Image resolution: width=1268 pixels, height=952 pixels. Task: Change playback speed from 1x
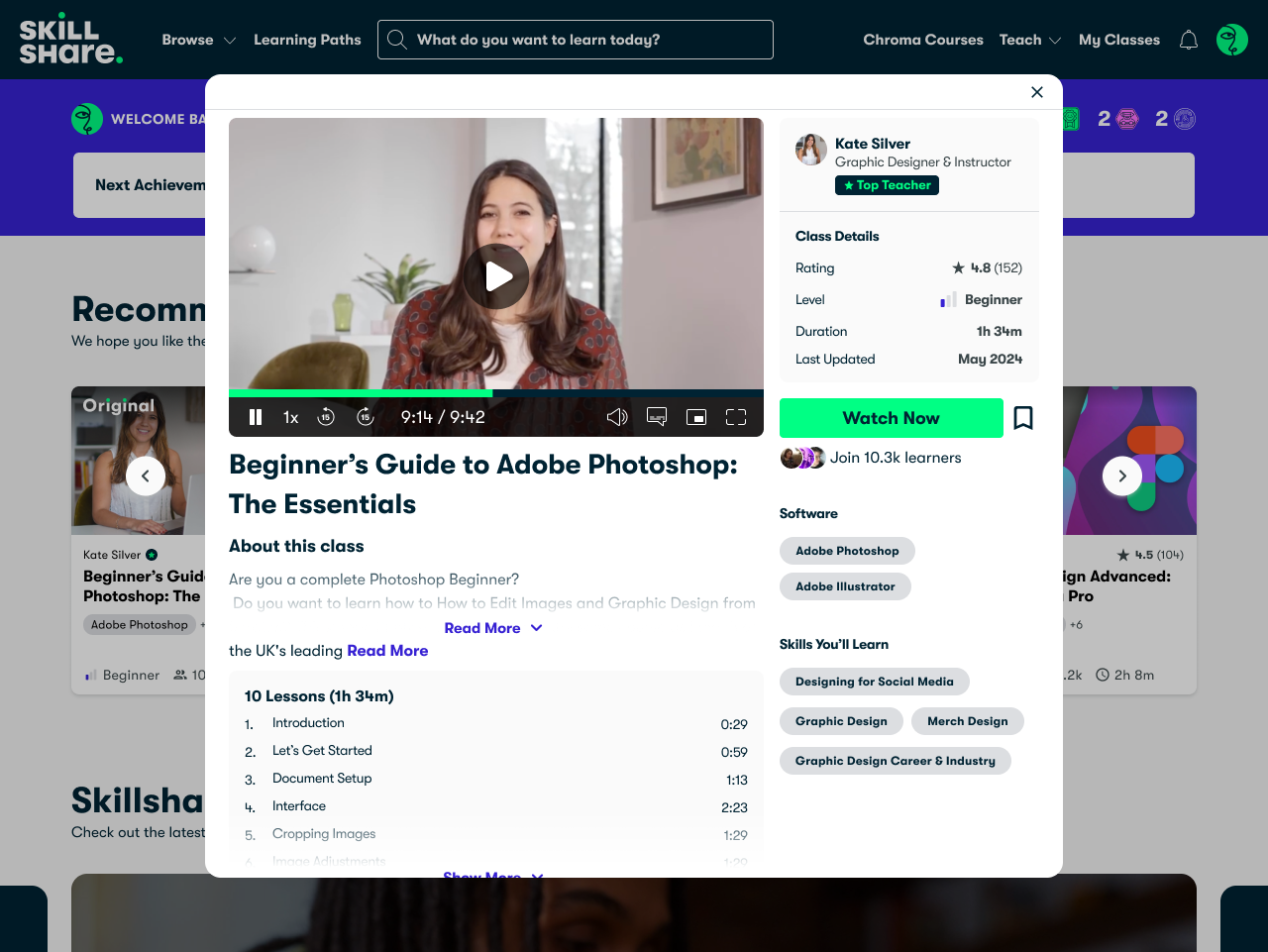pyautogui.click(x=290, y=417)
